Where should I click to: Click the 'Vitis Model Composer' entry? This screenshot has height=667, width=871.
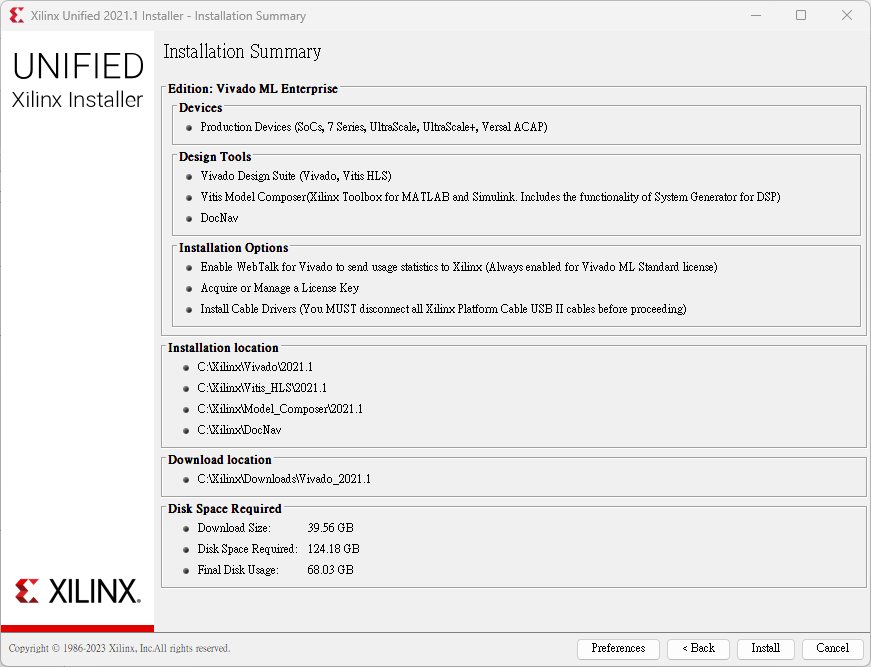tap(490, 197)
